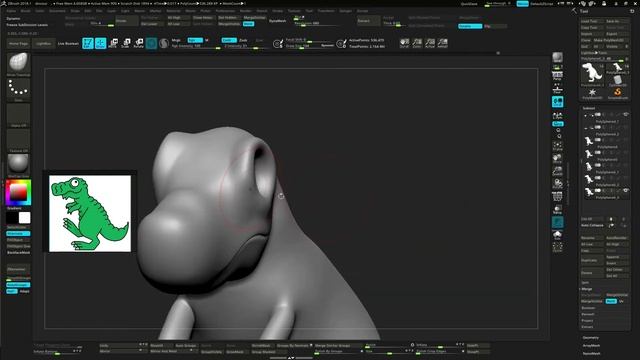Toggle Mrgb channel button
Screen dimensions: 640x360
point(176,40)
